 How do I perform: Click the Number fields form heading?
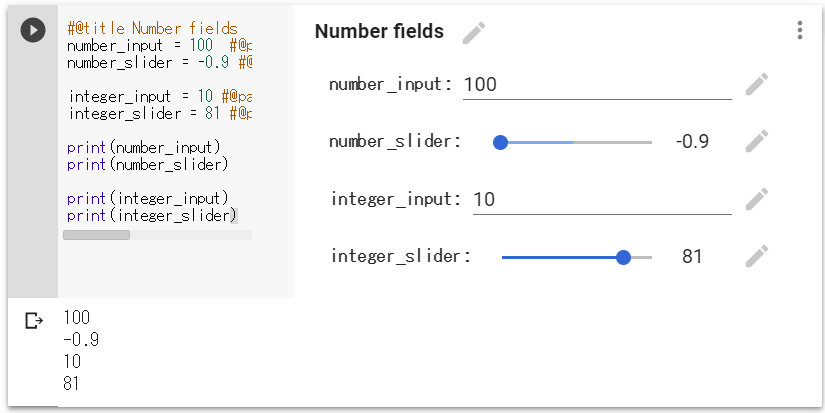pyautogui.click(x=379, y=32)
